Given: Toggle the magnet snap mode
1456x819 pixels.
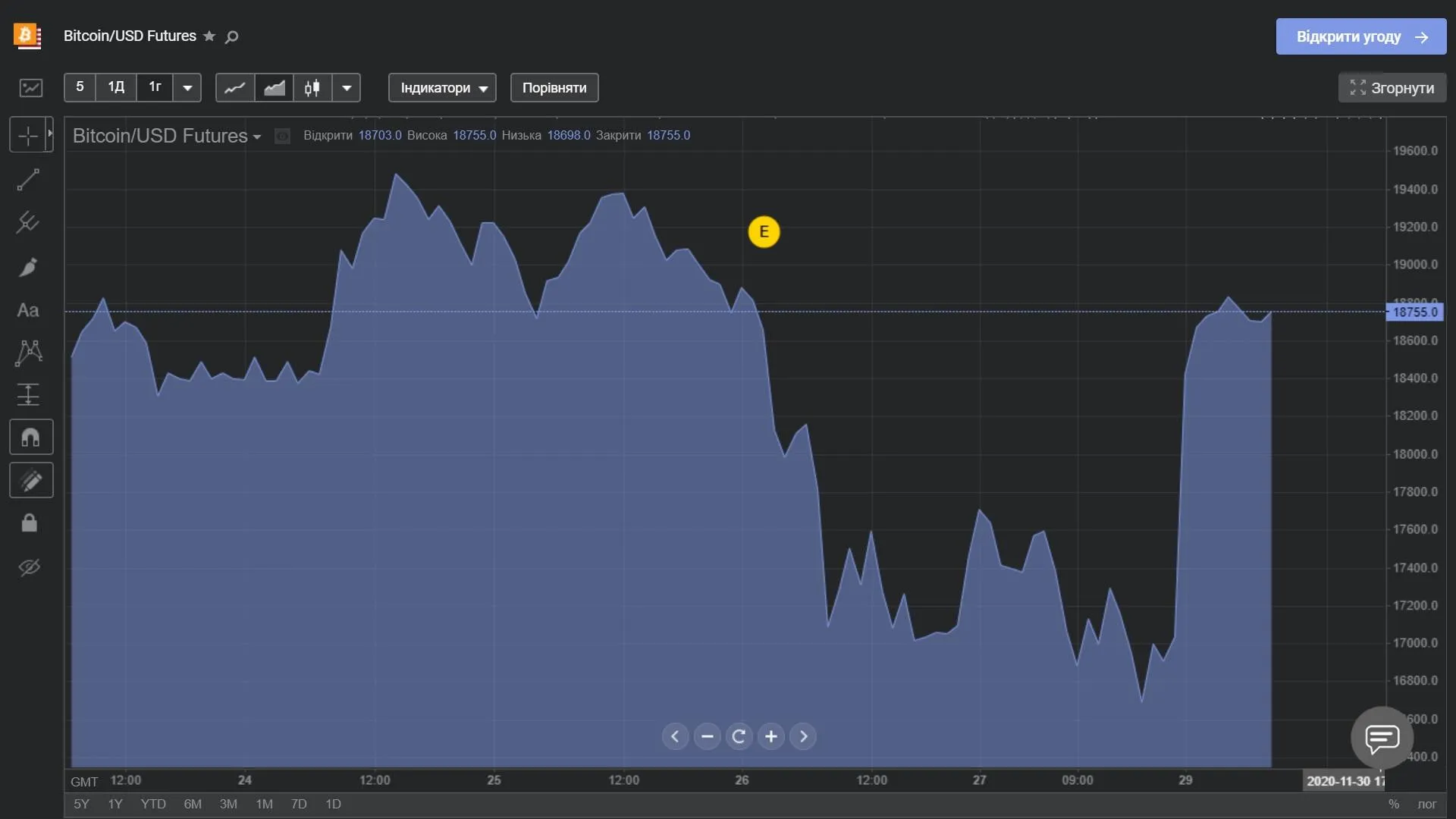Looking at the screenshot, I should [x=31, y=438].
